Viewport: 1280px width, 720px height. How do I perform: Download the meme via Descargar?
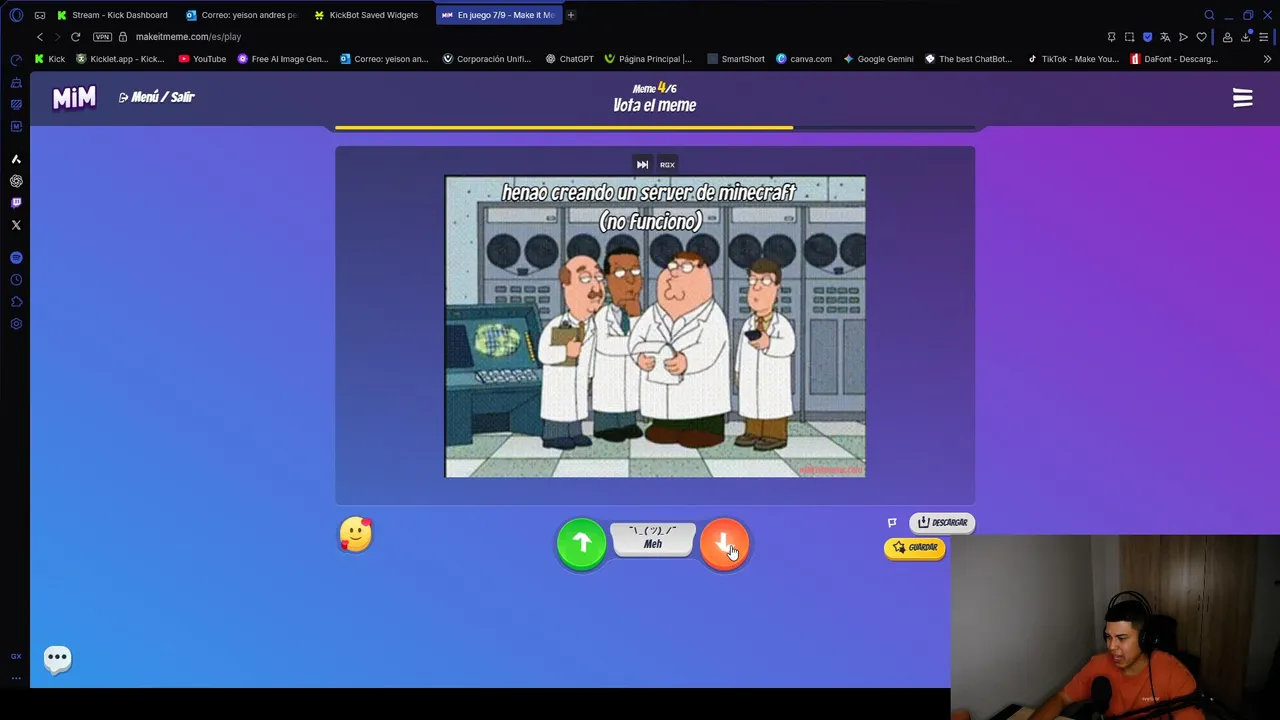pos(942,522)
